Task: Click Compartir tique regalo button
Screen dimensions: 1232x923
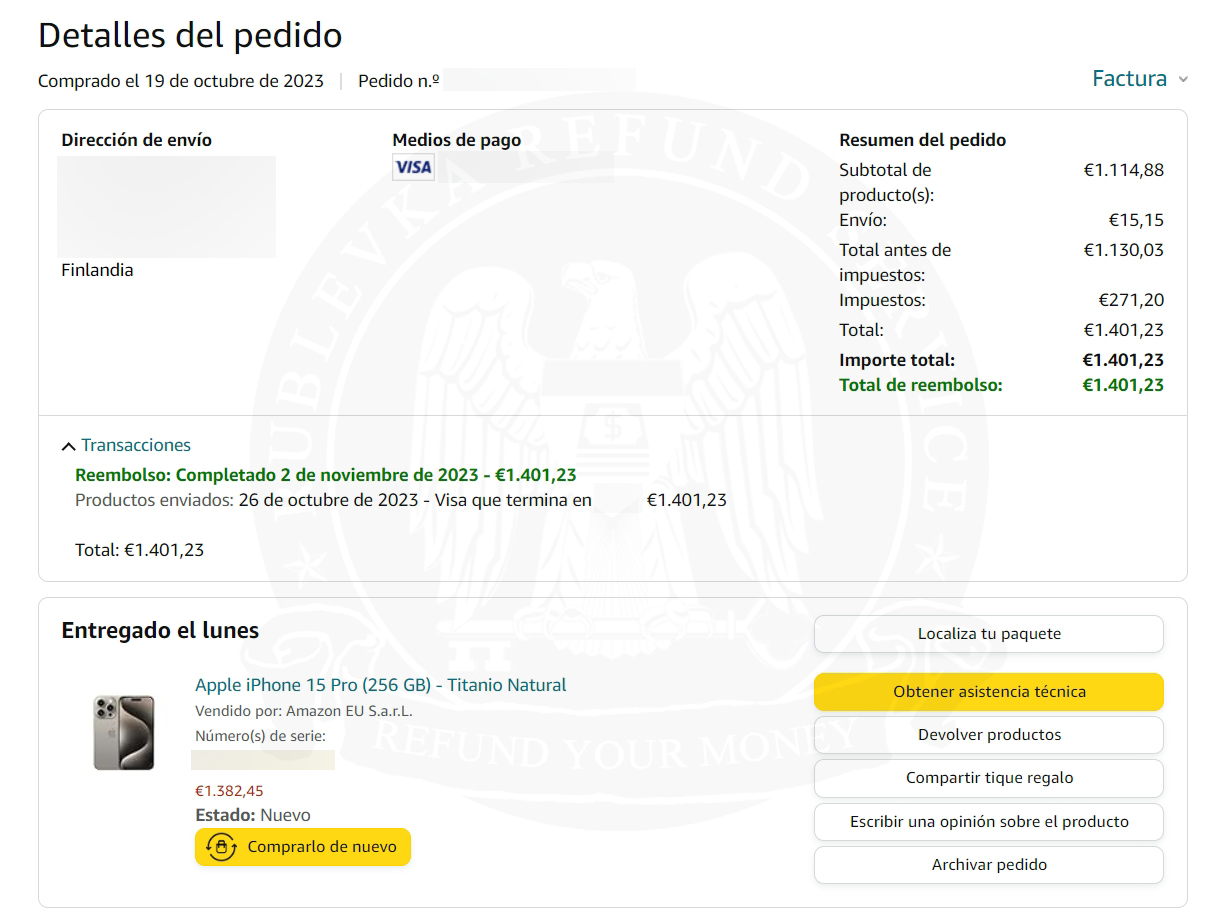Action: 989,778
